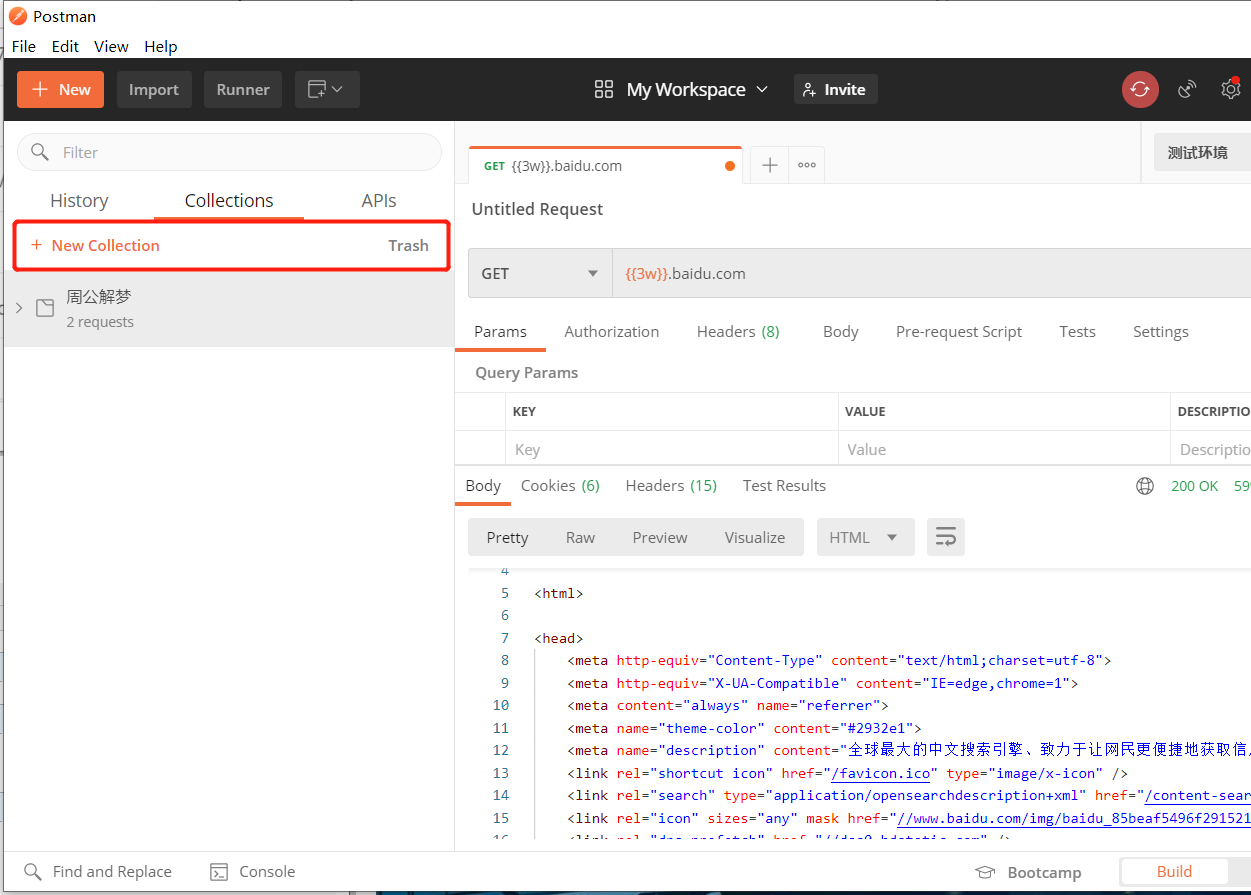Click the unsaved dot on request tab
The width and height of the screenshot is (1251, 895).
click(x=730, y=166)
